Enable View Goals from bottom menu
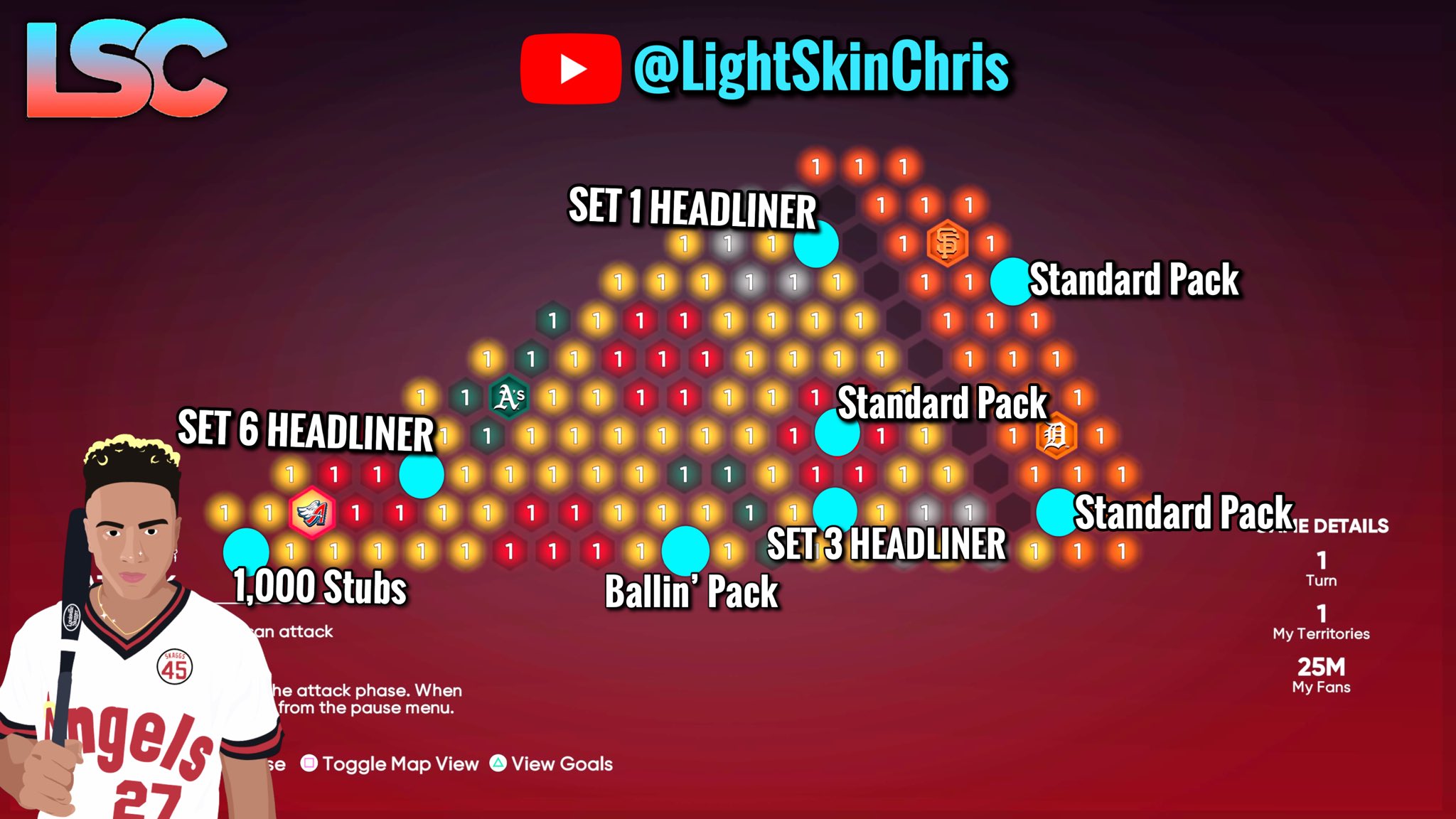Image resolution: width=1456 pixels, height=819 pixels. (x=562, y=763)
